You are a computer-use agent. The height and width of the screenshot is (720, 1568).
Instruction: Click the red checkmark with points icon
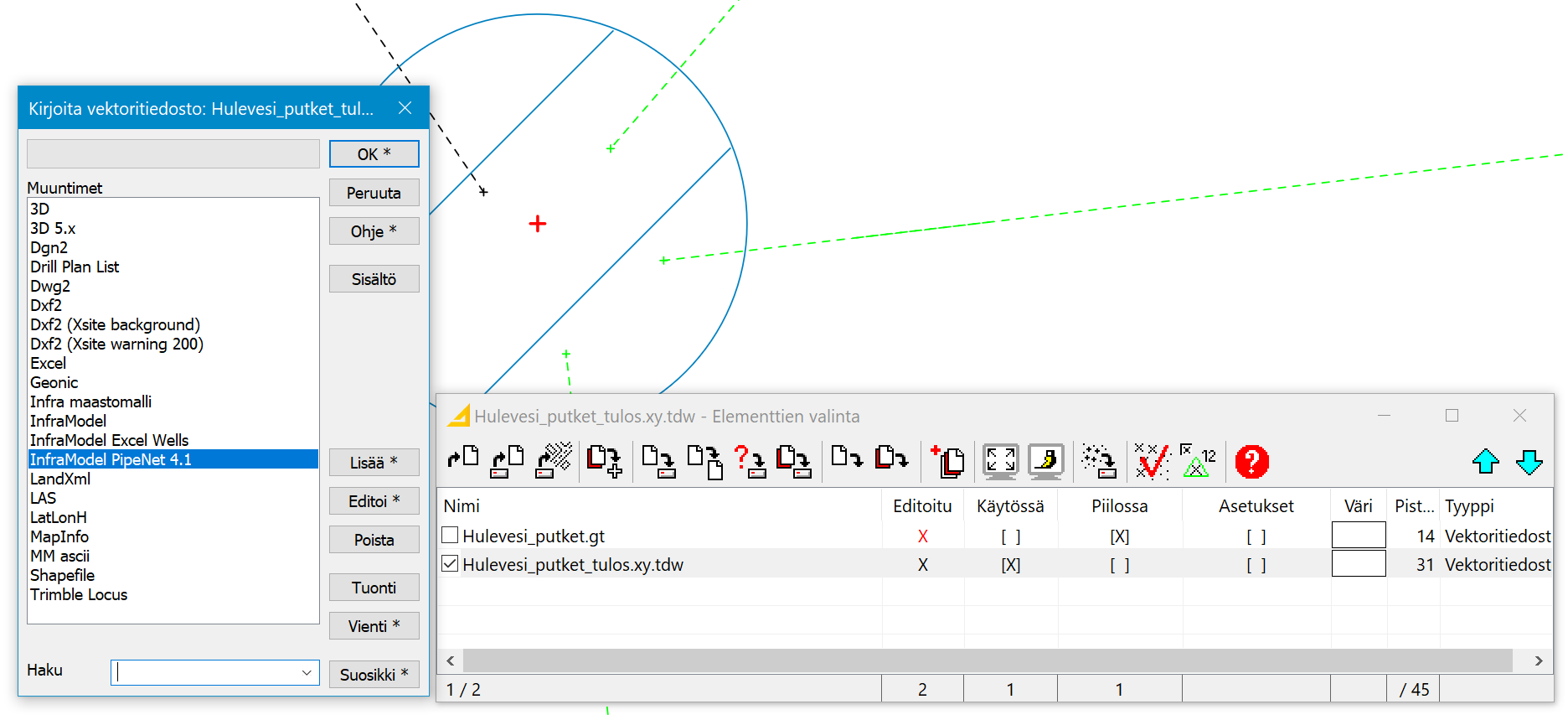tap(1152, 461)
